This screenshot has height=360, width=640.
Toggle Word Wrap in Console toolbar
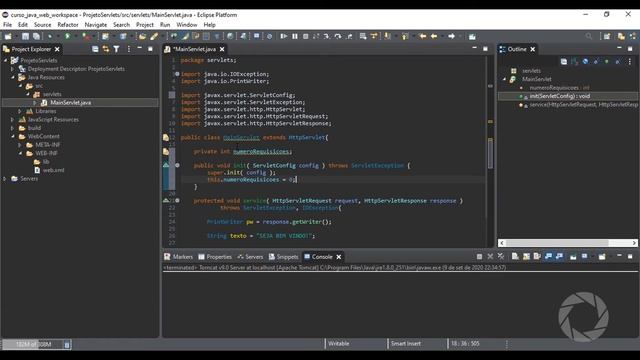coord(537,257)
